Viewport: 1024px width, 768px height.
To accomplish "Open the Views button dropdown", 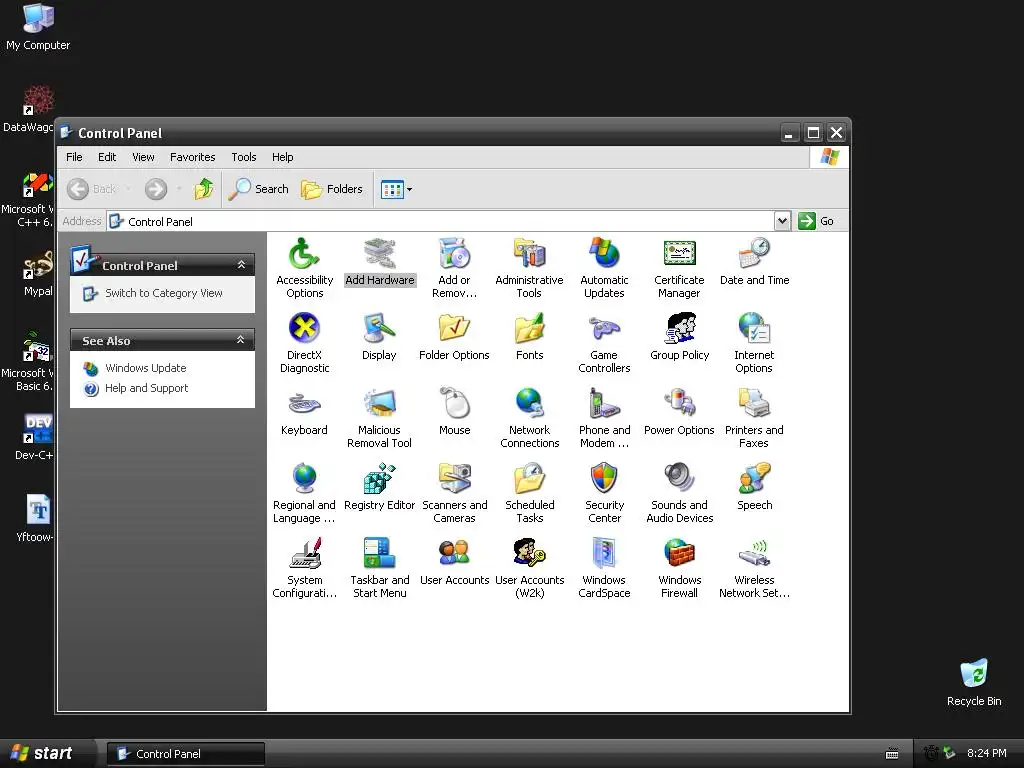I will point(409,189).
